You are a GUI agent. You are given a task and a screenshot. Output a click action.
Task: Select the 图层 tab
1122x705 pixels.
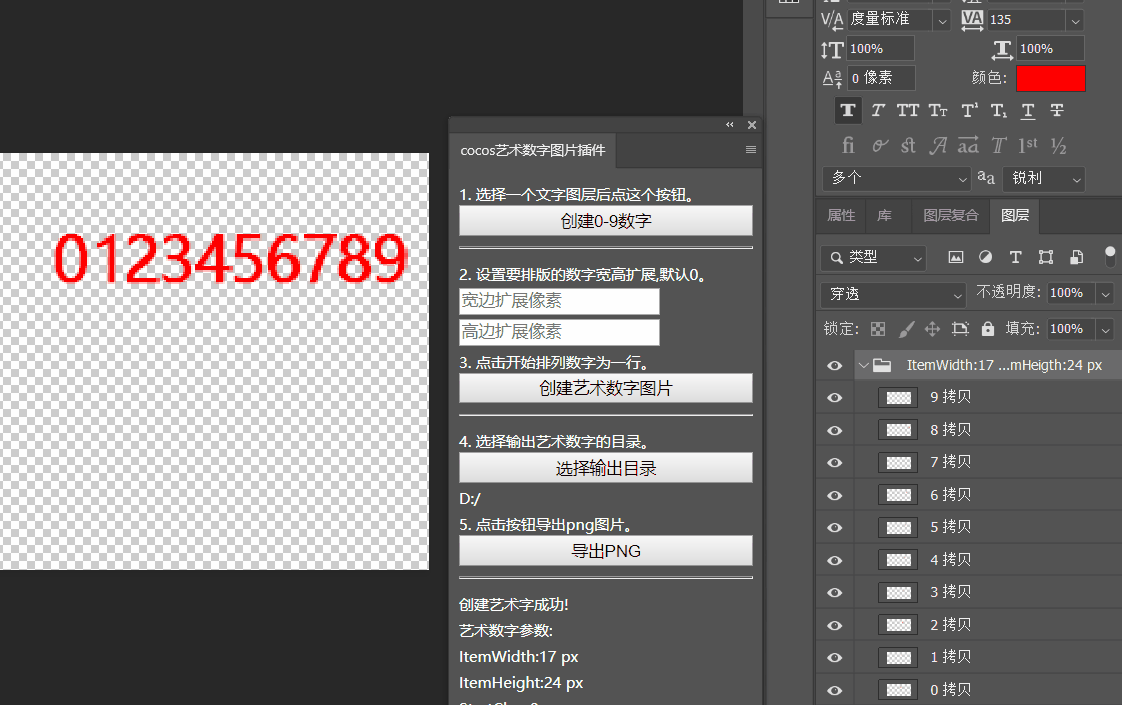tap(1015, 215)
